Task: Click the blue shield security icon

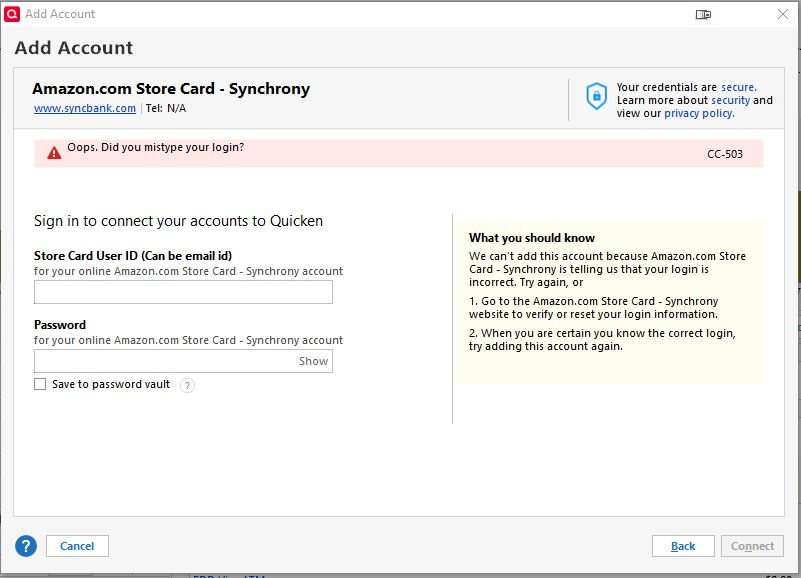Action: pos(596,96)
